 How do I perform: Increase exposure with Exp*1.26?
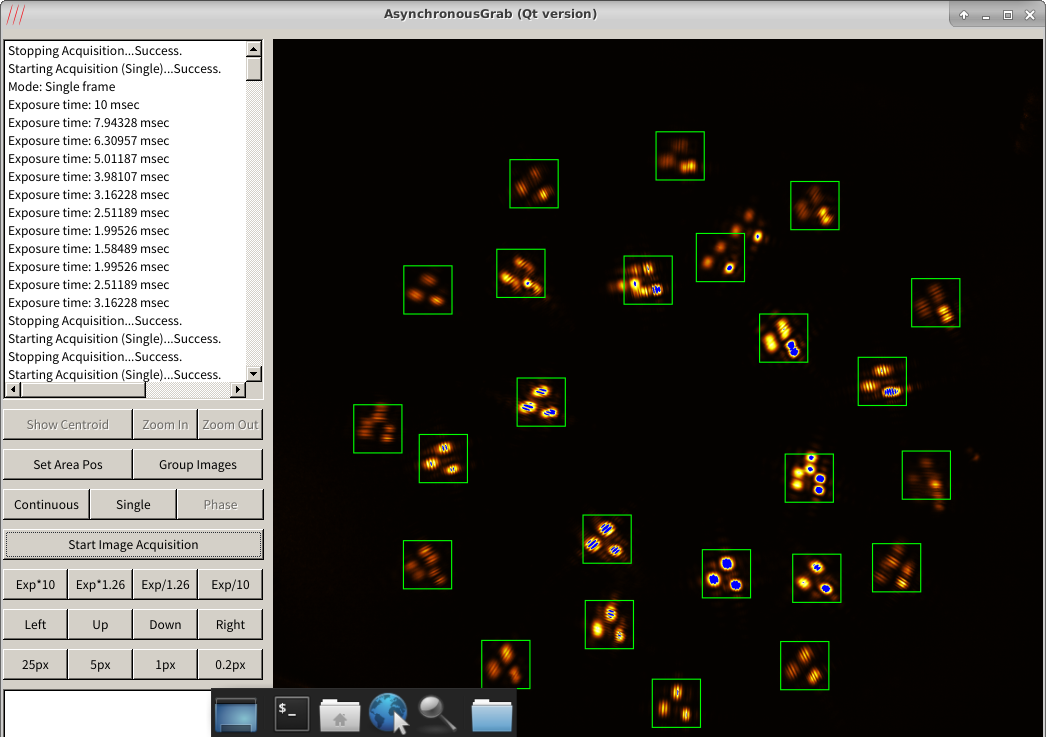(x=100, y=585)
